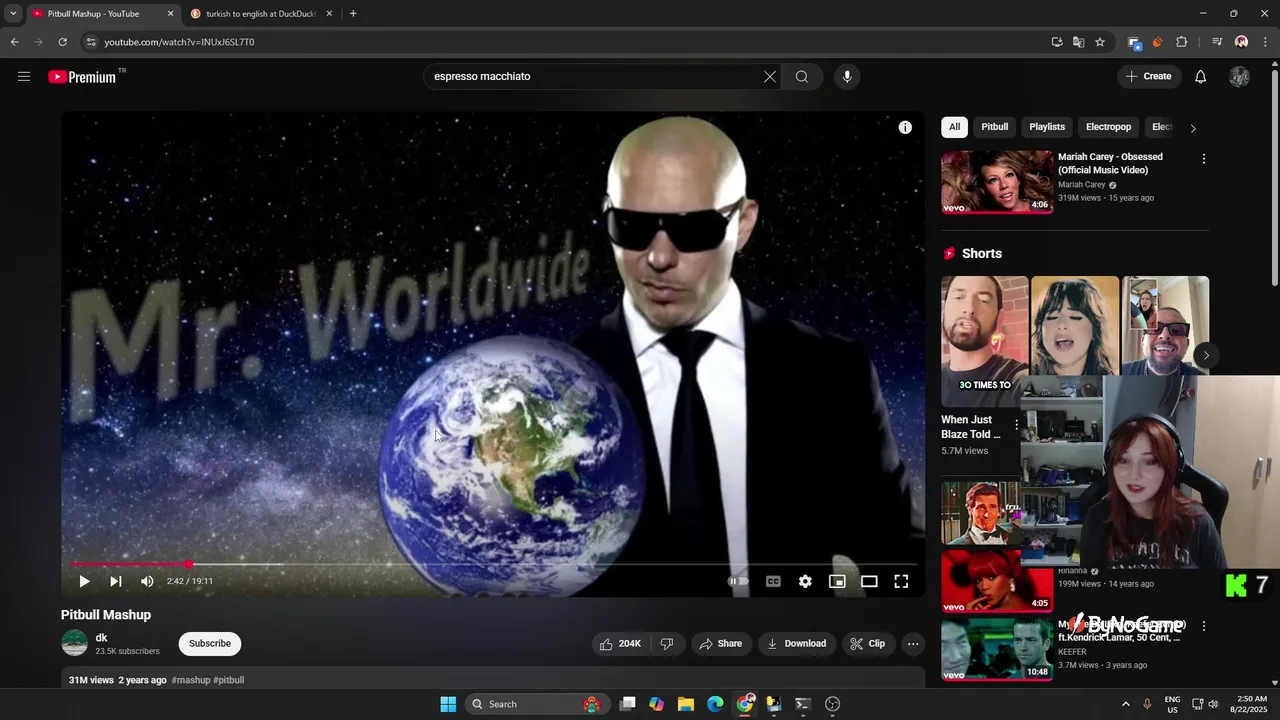Open Rihanna video thumbnail 4:05
This screenshot has width=1280, height=720.
(x=997, y=581)
